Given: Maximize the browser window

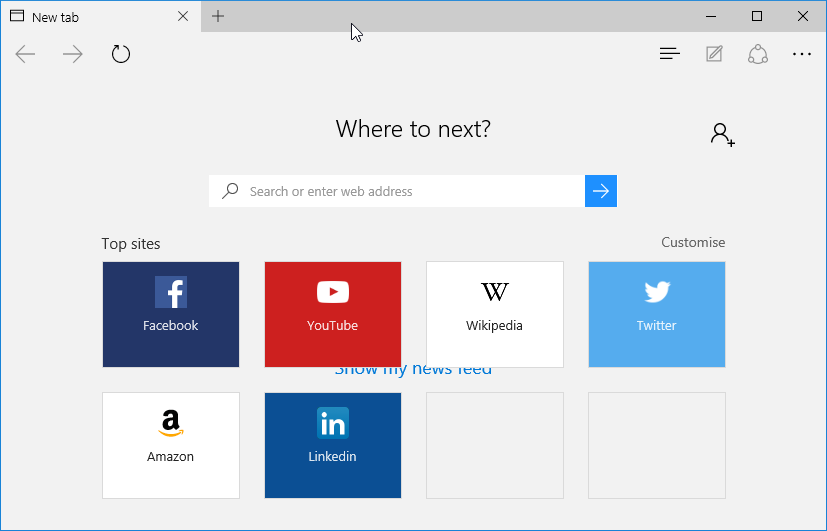Looking at the screenshot, I should pos(757,16).
